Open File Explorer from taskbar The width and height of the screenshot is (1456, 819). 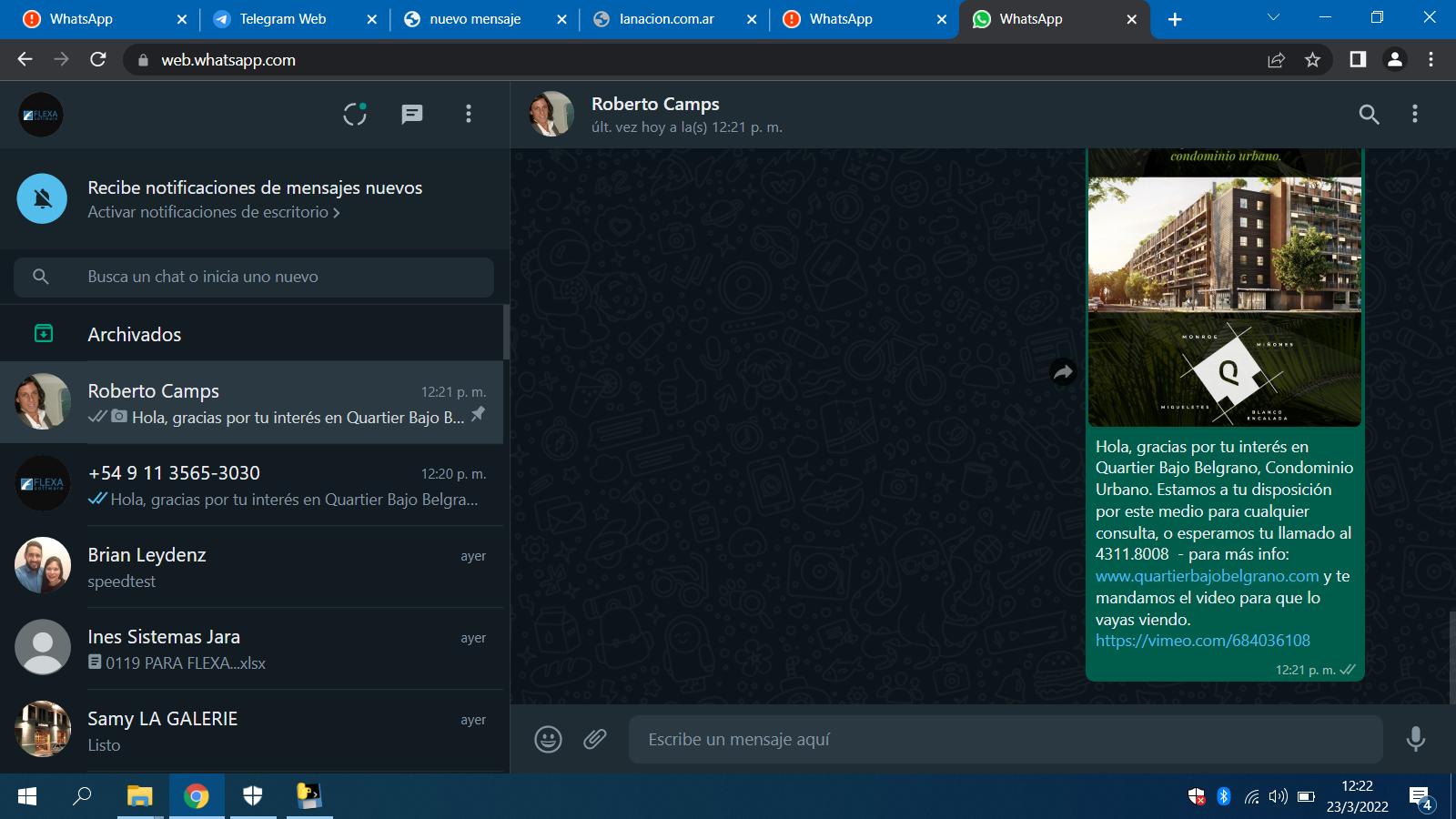(x=139, y=796)
